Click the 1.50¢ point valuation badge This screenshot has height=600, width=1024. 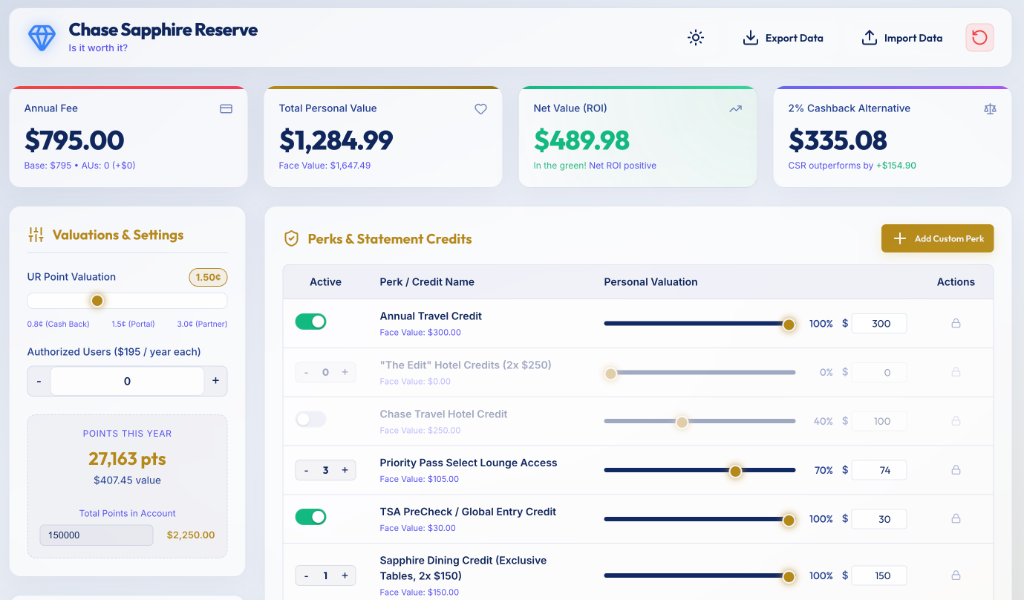(x=208, y=277)
